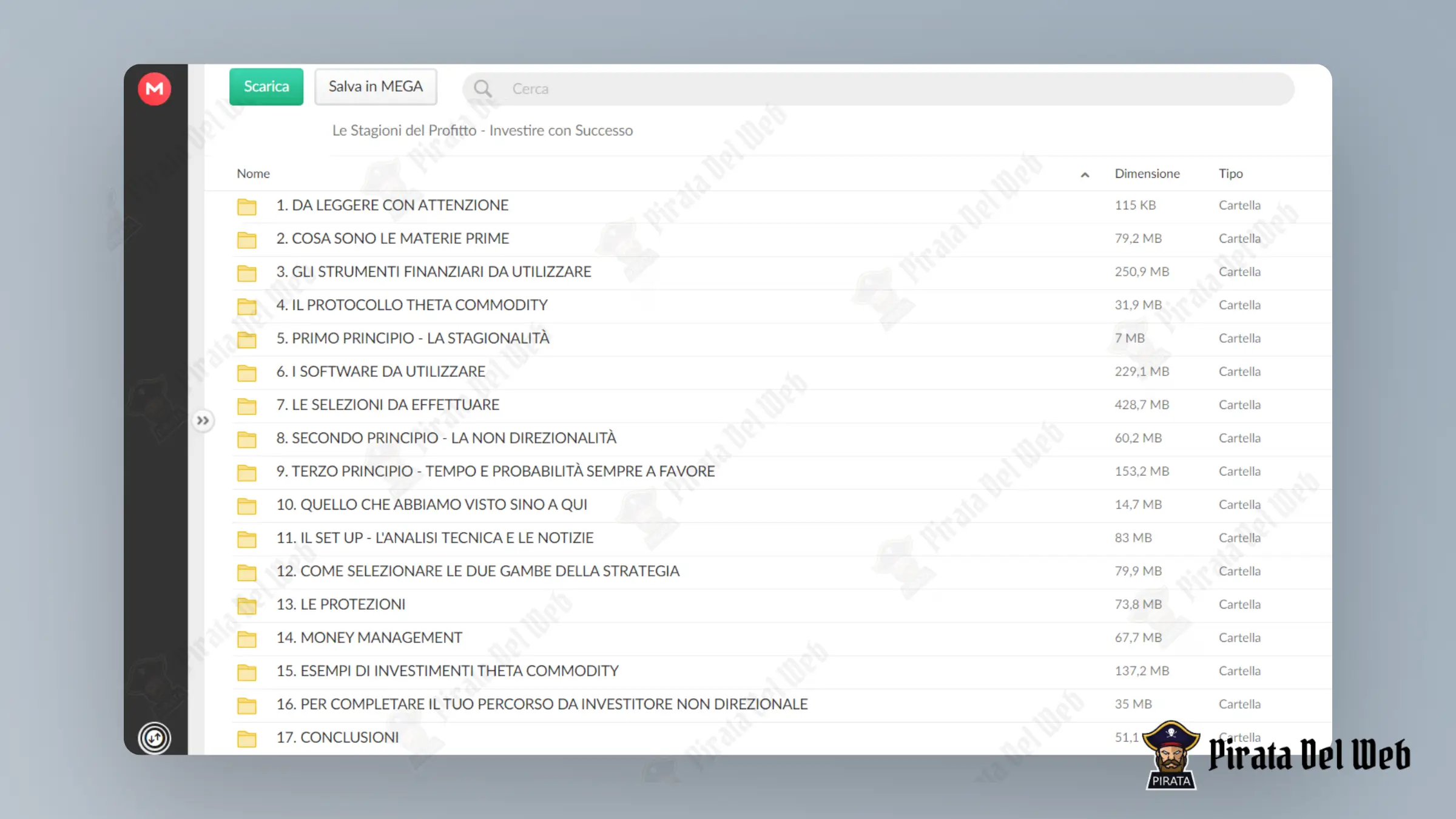Select name 15. ESEMPI DI INVESTIMENTI THETA COMMODITY
The image size is (1456, 819).
448,671
